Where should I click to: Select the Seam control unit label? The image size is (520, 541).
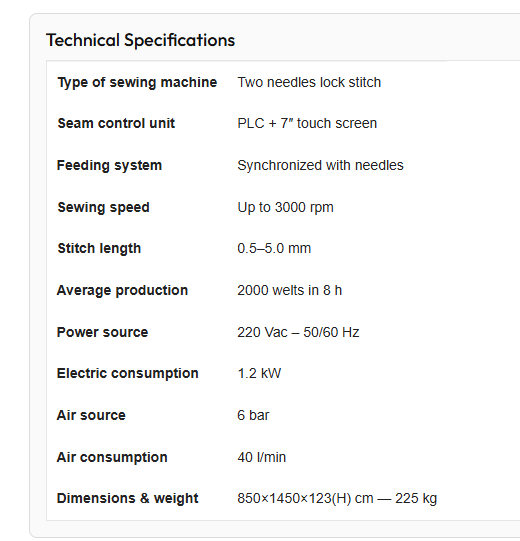pyautogui.click(x=116, y=123)
